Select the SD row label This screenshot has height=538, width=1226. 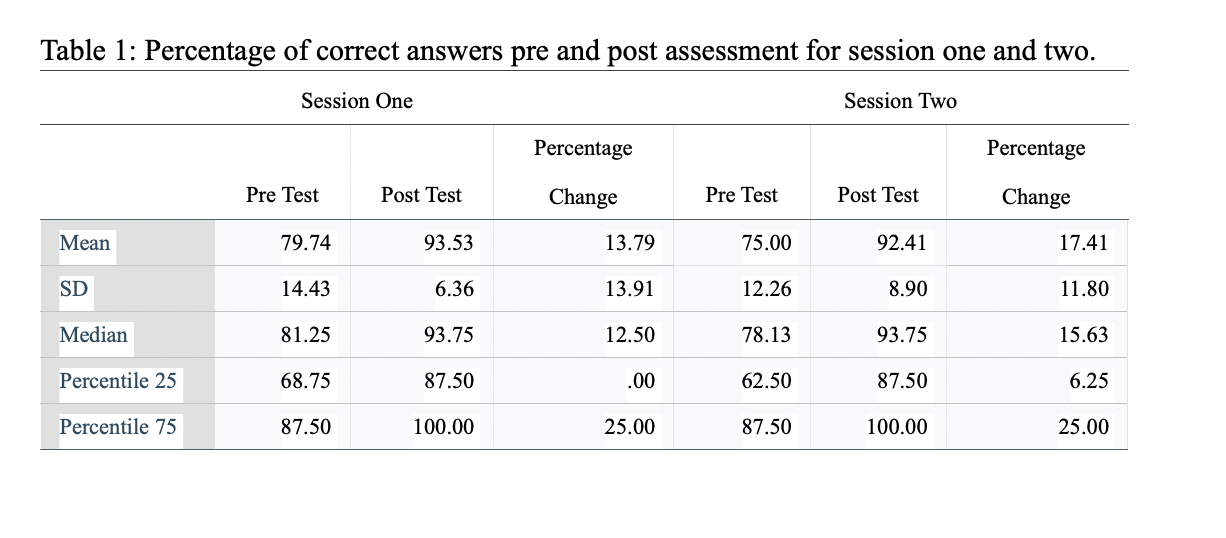click(x=74, y=289)
